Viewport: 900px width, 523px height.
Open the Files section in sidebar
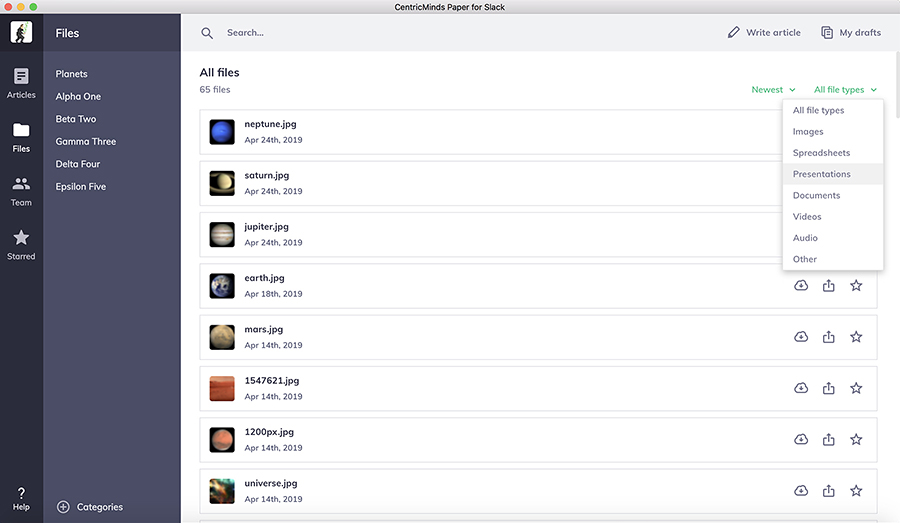pyautogui.click(x=21, y=138)
